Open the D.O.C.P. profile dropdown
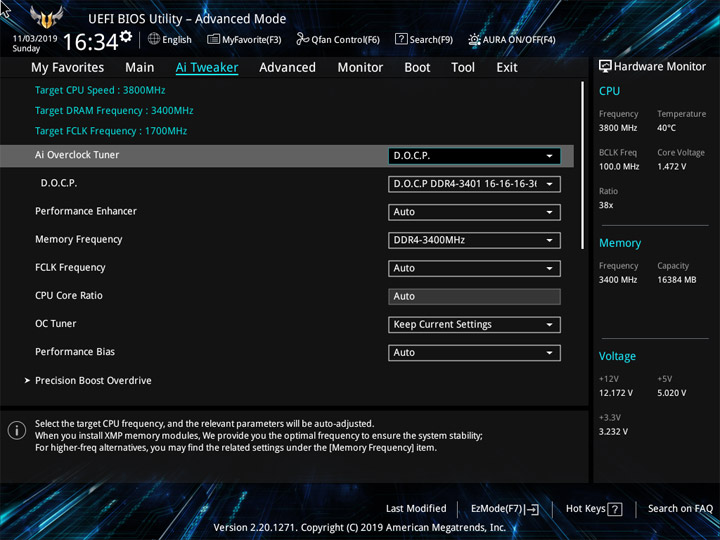This screenshot has height=540, width=720. tap(474, 184)
